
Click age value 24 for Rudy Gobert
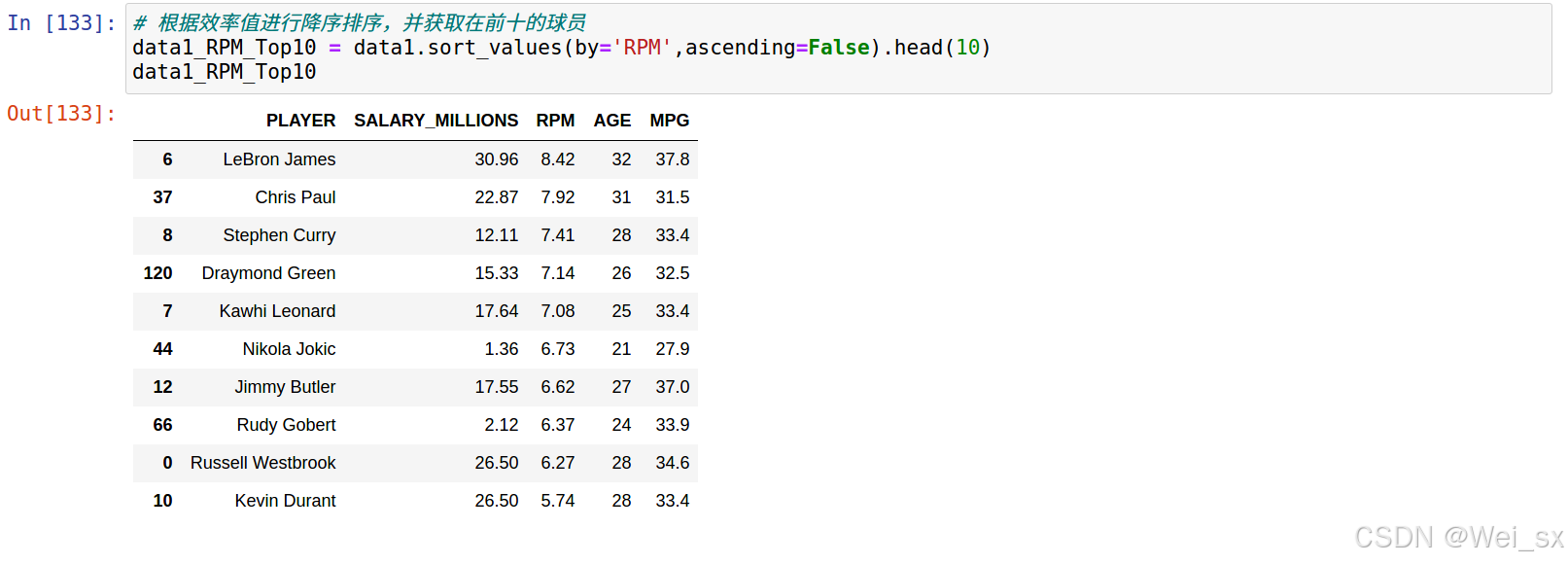coord(621,425)
